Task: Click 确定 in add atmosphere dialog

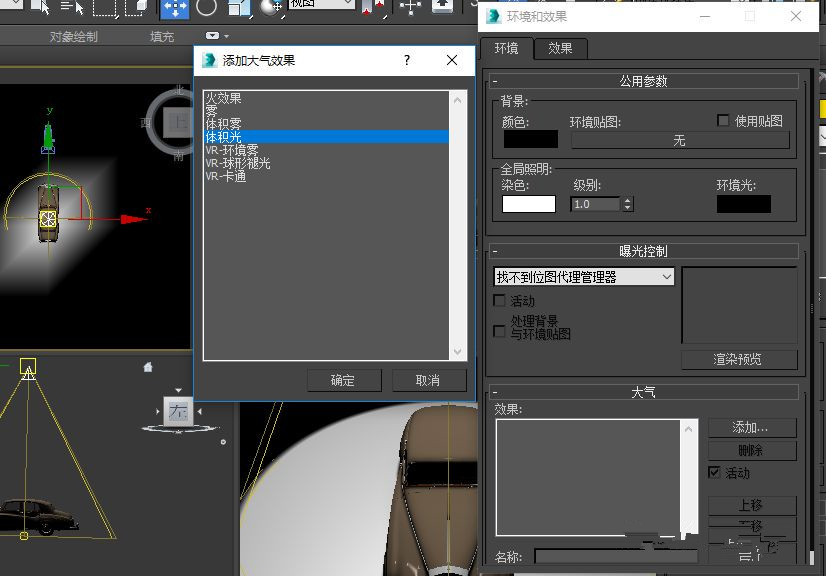Action: click(x=343, y=380)
